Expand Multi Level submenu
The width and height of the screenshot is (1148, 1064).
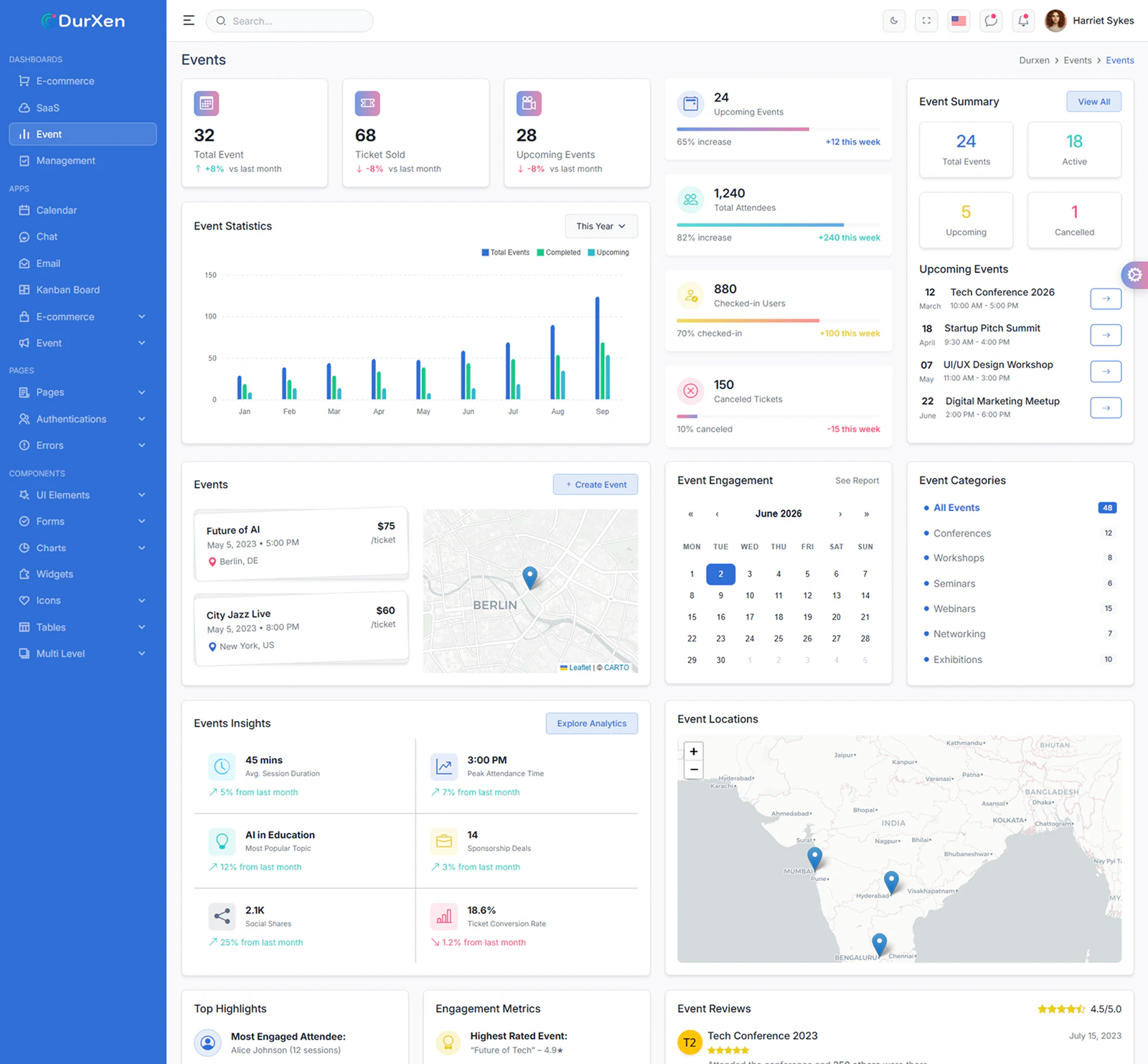pyautogui.click(x=83, y=654)
